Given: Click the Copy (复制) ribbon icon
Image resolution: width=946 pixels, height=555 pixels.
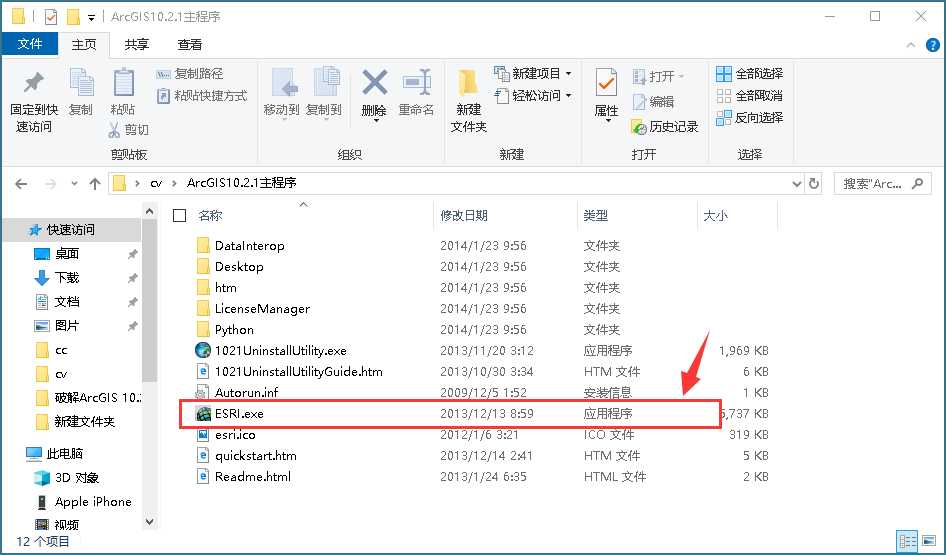Looking at the screenshot, I should [x=81, y=83].
